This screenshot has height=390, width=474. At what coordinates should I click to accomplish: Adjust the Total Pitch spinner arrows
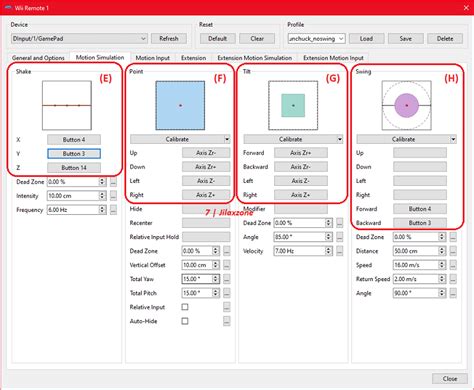pyautogui.click(x=216, y=293)
